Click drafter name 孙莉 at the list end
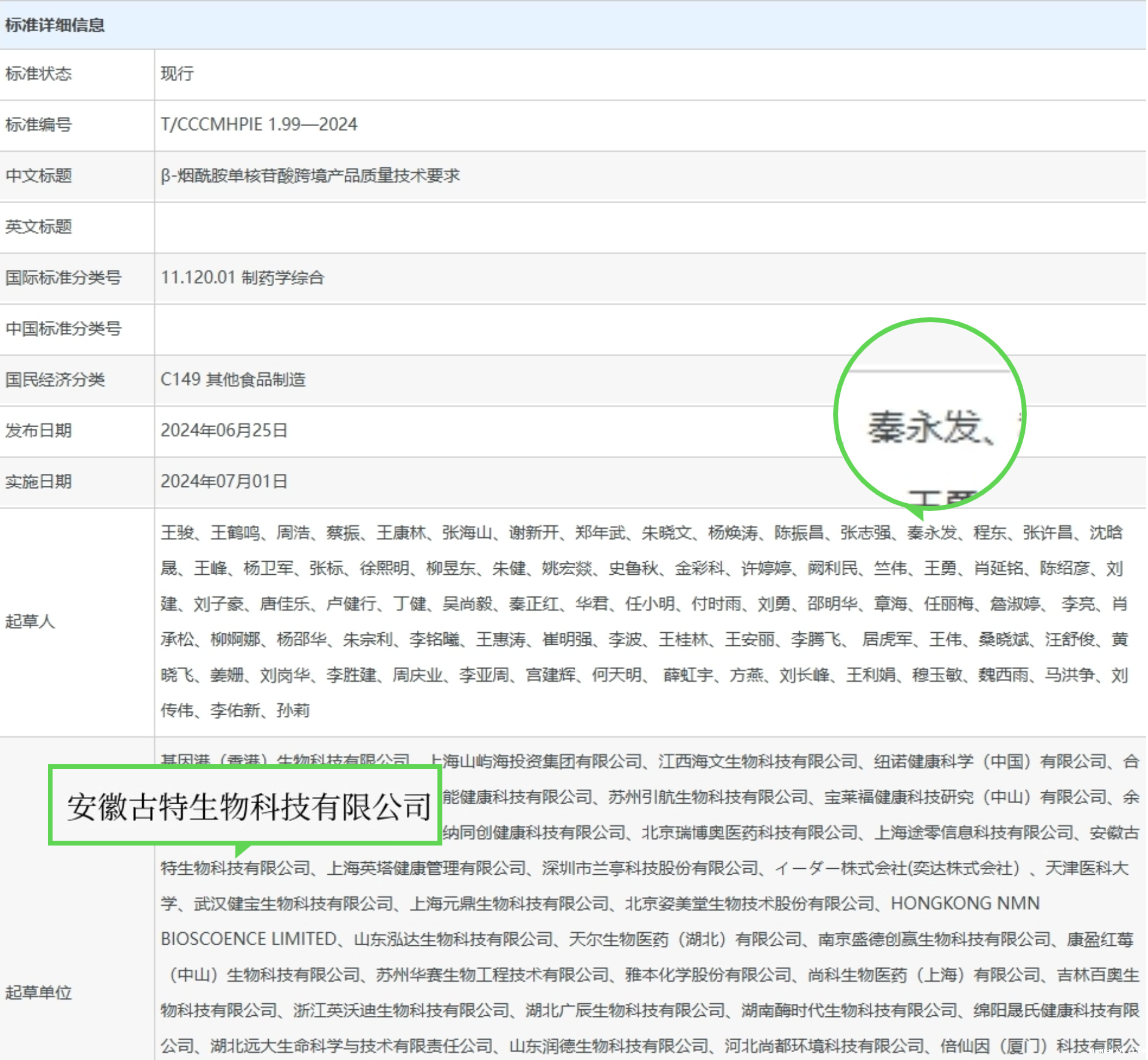1148x1060 pixels. point(292,711)
